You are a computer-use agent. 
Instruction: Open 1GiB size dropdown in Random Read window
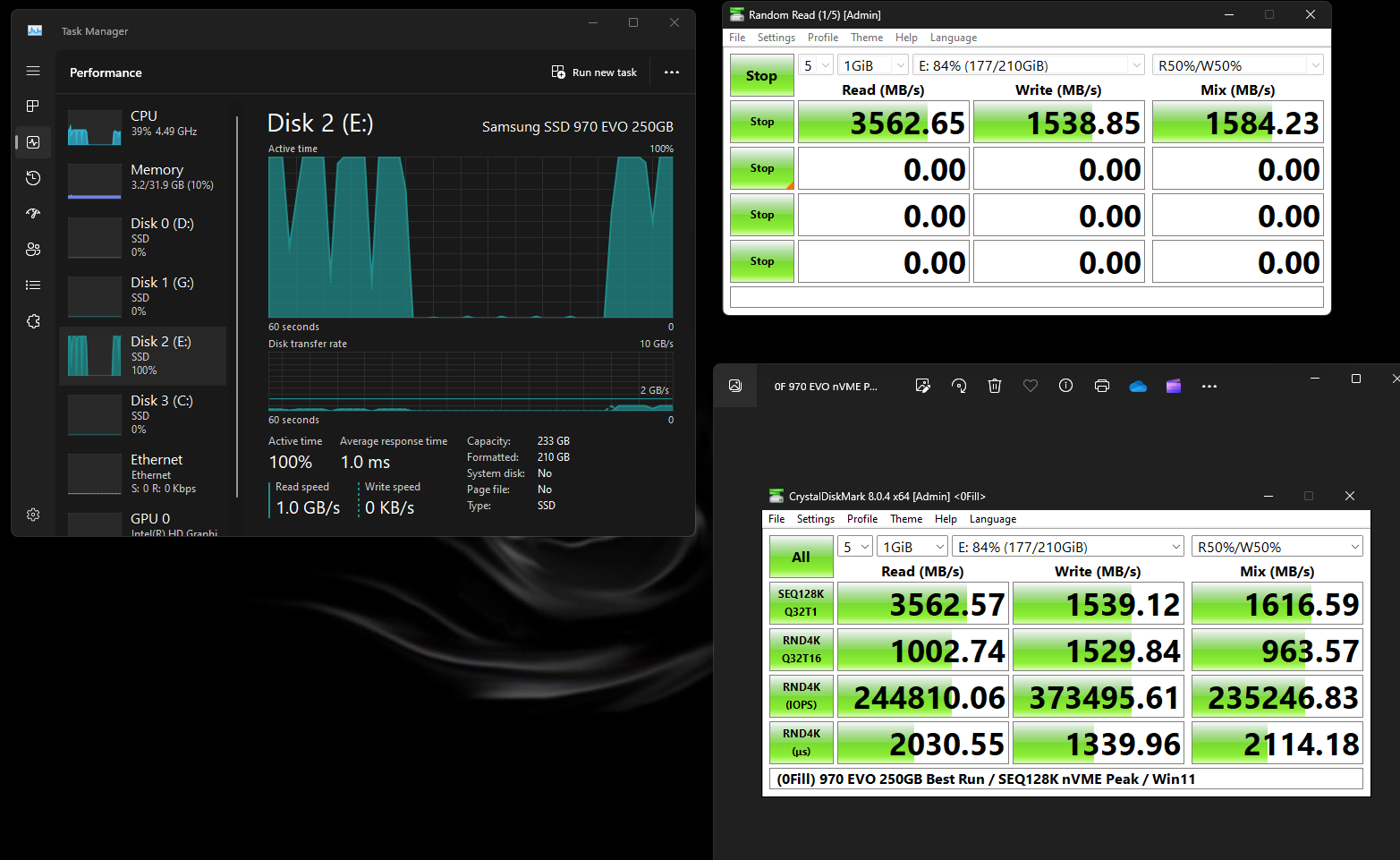[x=873, y=65]
